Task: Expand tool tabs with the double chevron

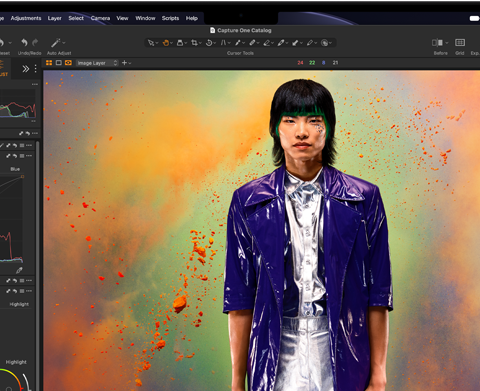Action: (26, 69)
